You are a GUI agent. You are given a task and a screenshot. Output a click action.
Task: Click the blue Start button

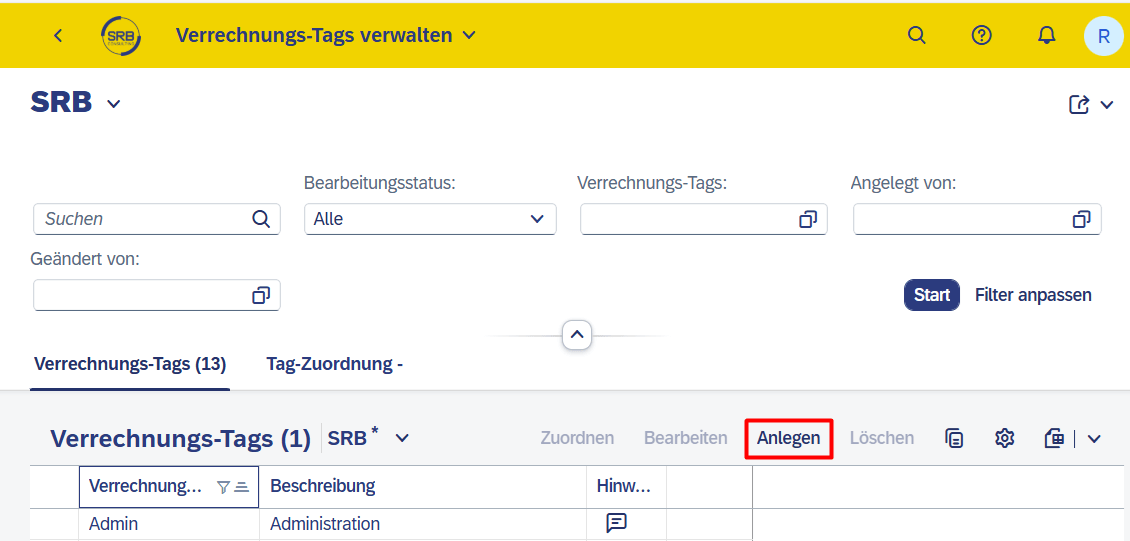pyautogui.click(x=932, y=295)
